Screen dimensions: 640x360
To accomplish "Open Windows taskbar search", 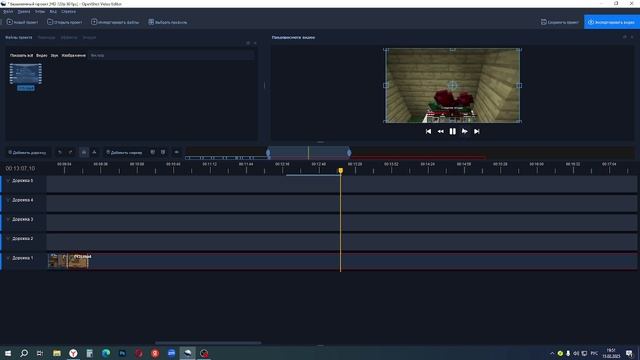I will coord(24,353).
